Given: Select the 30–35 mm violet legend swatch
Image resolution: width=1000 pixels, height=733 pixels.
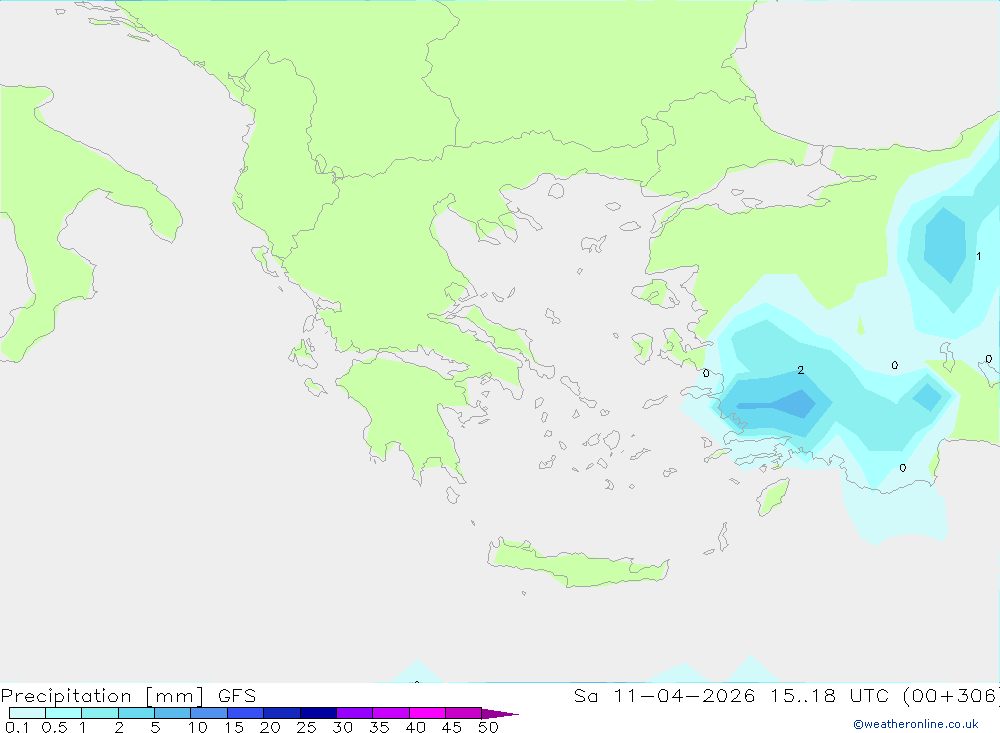Looking at the screenshot, I should coord(355,713).
